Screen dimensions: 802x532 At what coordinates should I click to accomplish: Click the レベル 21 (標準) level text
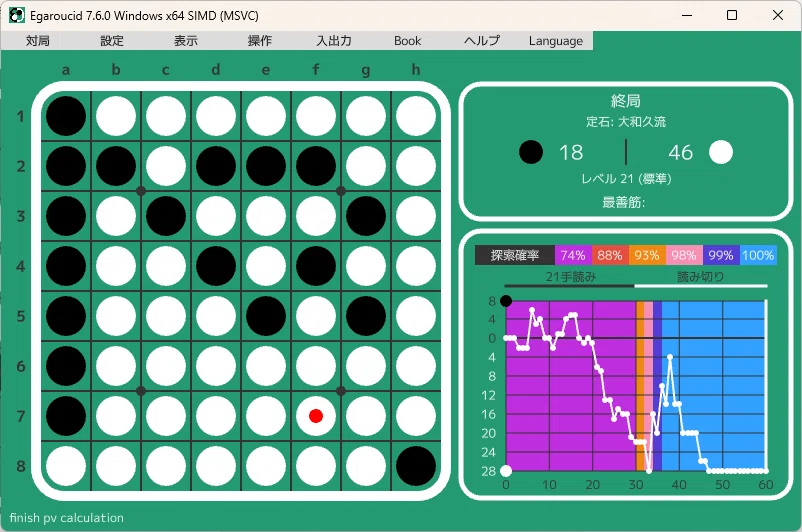(626, 179)
